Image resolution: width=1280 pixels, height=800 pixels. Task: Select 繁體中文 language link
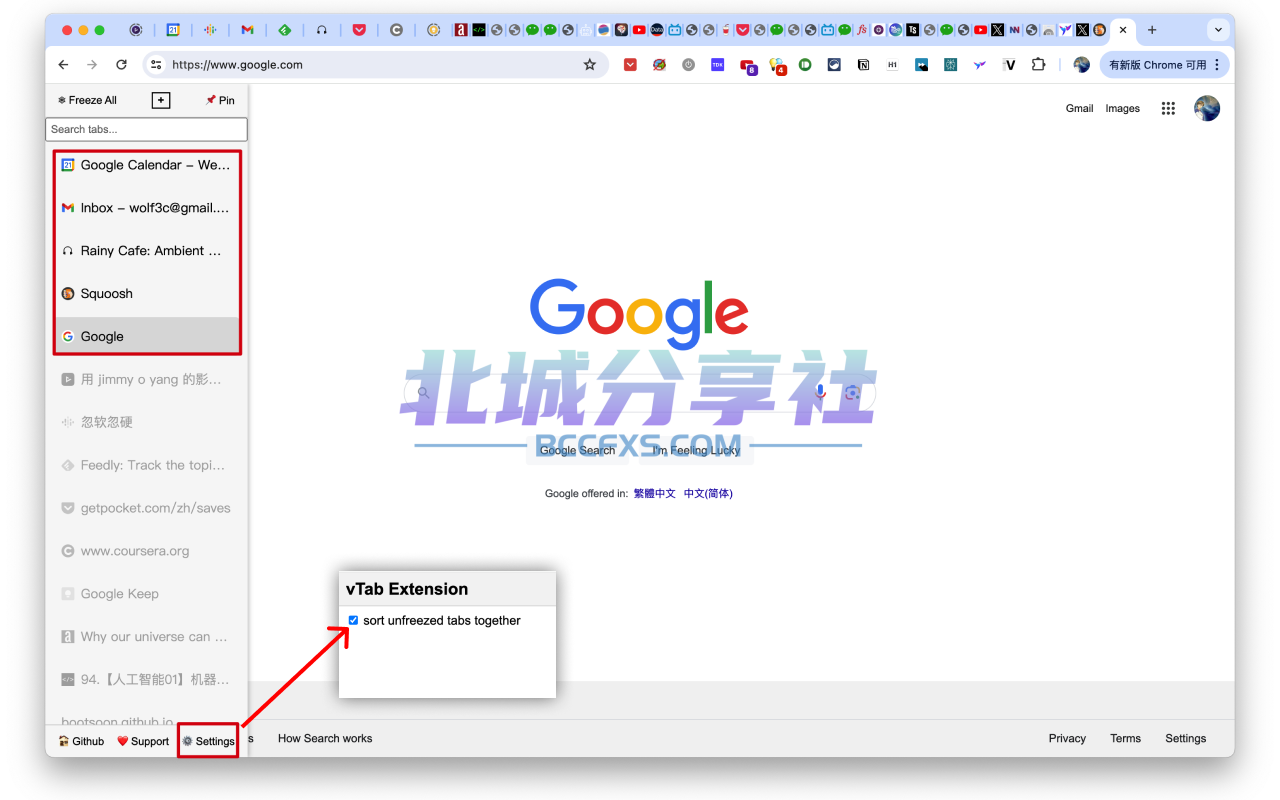(x=655, y=493)
